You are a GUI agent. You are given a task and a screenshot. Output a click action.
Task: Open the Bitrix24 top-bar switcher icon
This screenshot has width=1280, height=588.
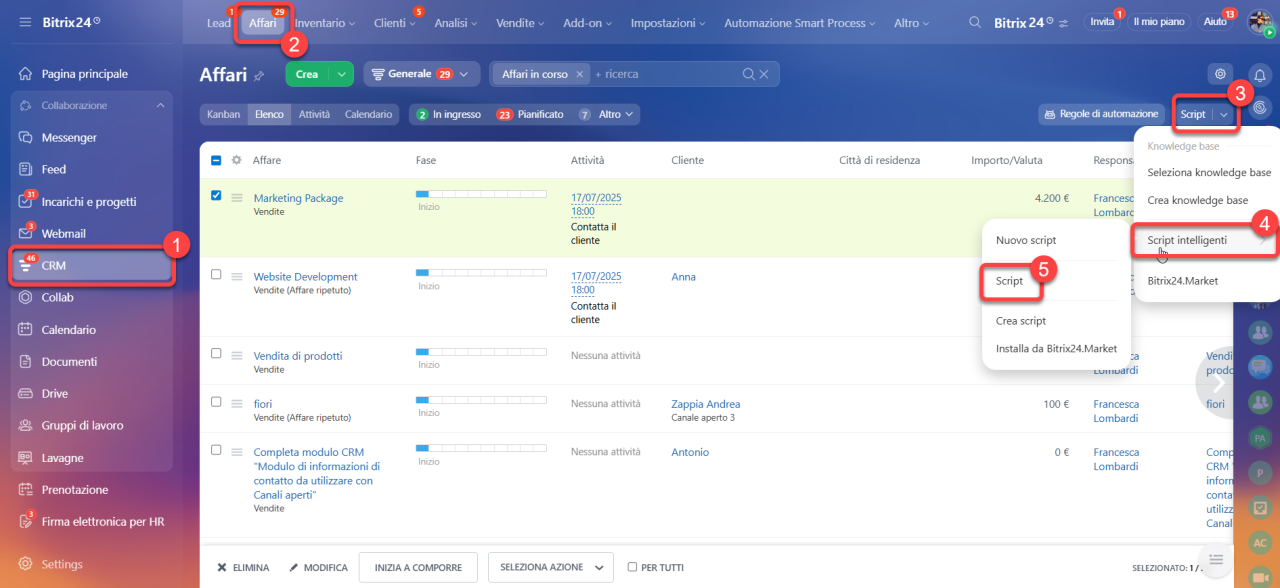point(1064,23)
